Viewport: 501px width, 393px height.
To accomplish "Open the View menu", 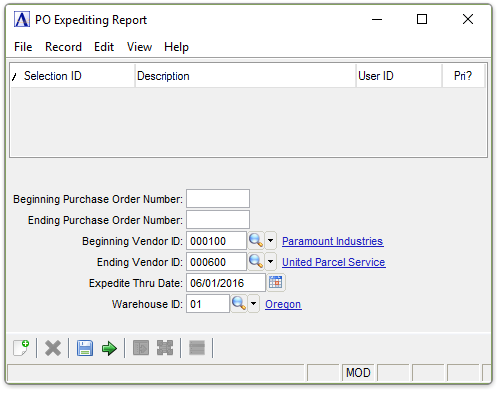I will (139, 47).
